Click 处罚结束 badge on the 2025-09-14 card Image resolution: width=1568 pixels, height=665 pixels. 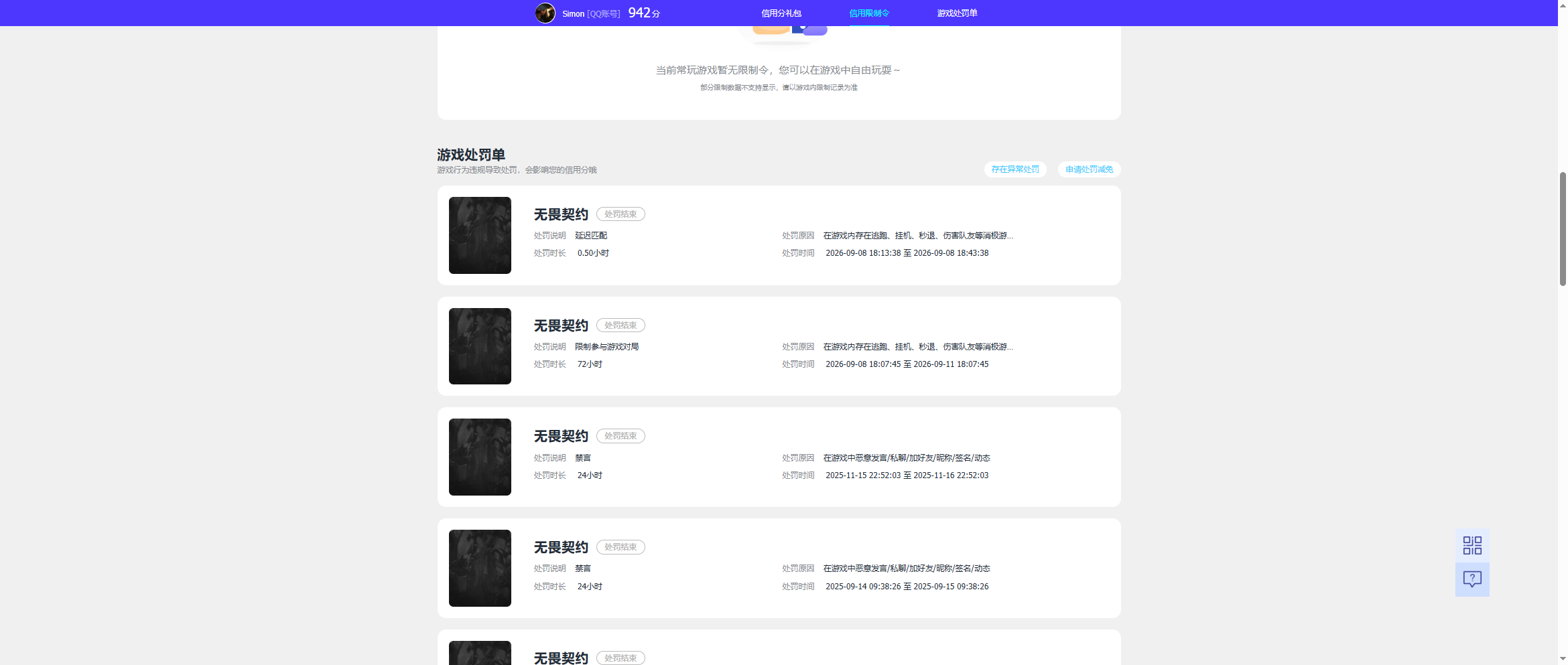pyautogui.click(x=620, y=547)
